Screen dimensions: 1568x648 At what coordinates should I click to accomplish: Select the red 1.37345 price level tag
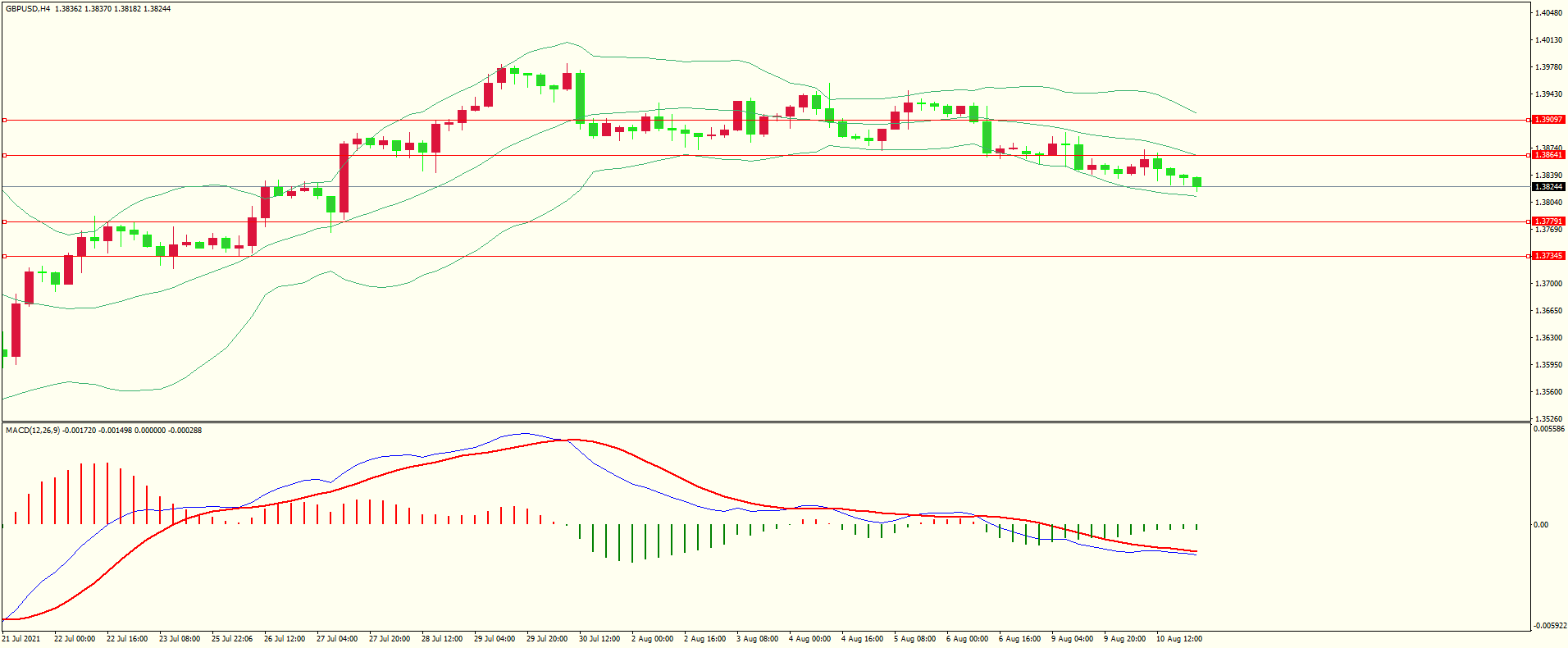[x=1549, y=256]
